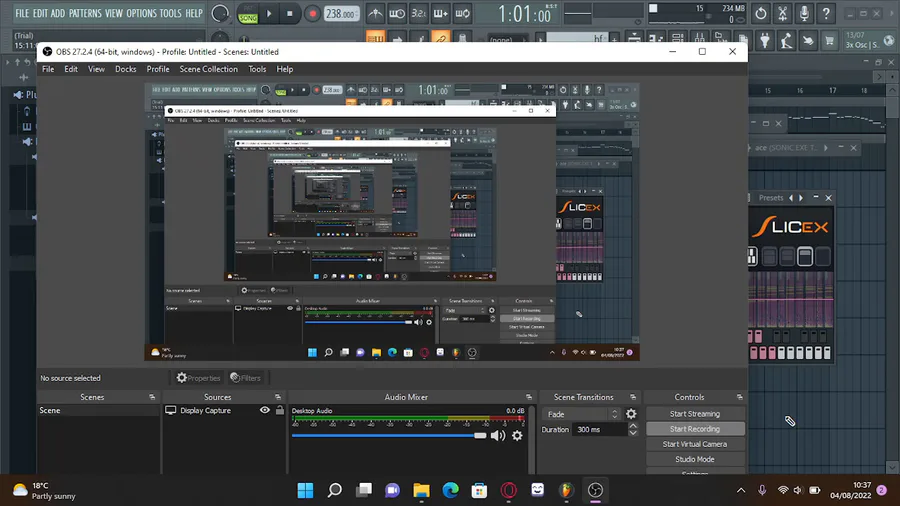
Task: Open Opera browser from the taskbar
Action: [x=509, y=490]
